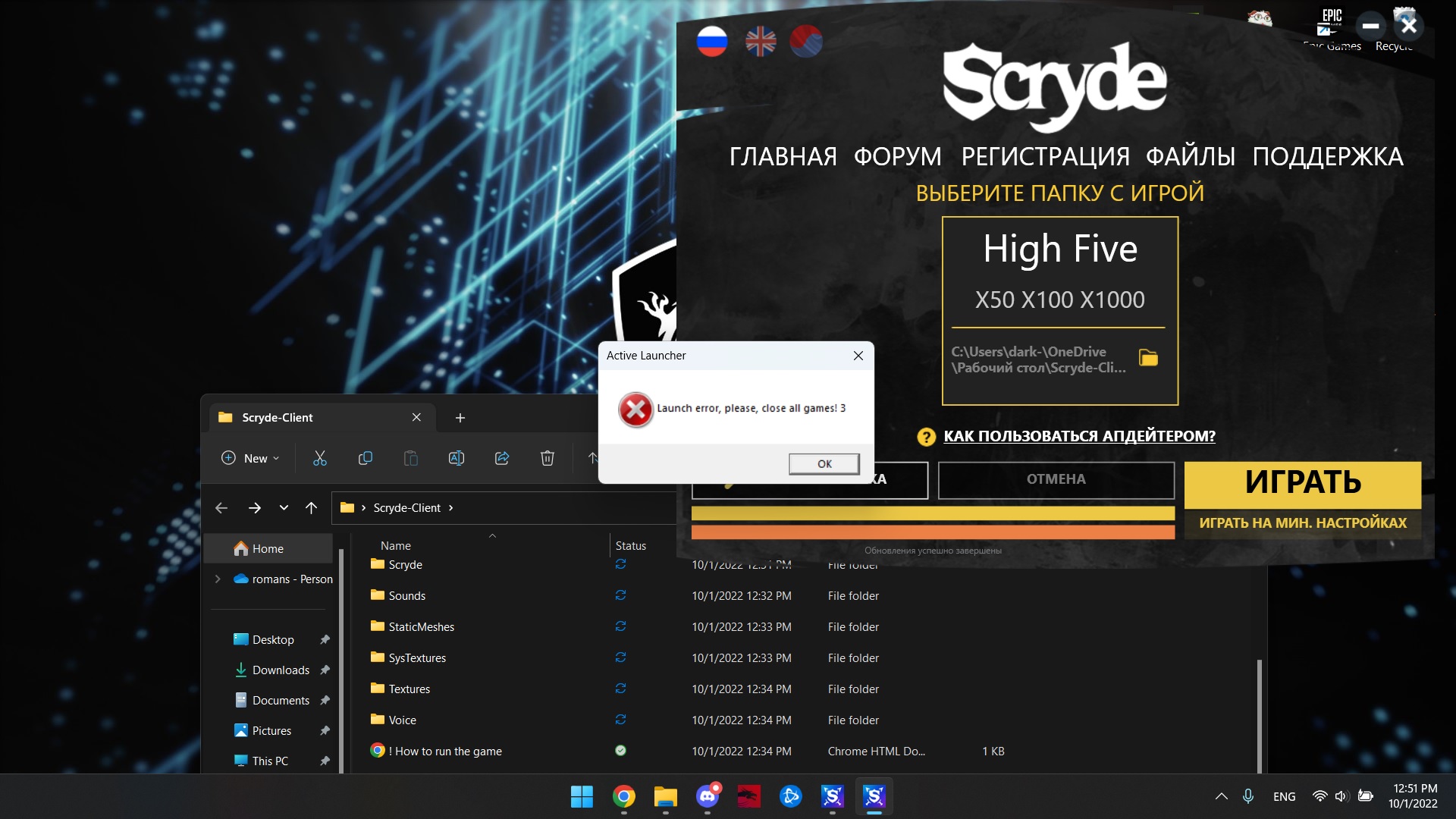This screenshot has height=819, width=1456.
Task: Choose the Korean flag language icon
Action: [805, 41]
